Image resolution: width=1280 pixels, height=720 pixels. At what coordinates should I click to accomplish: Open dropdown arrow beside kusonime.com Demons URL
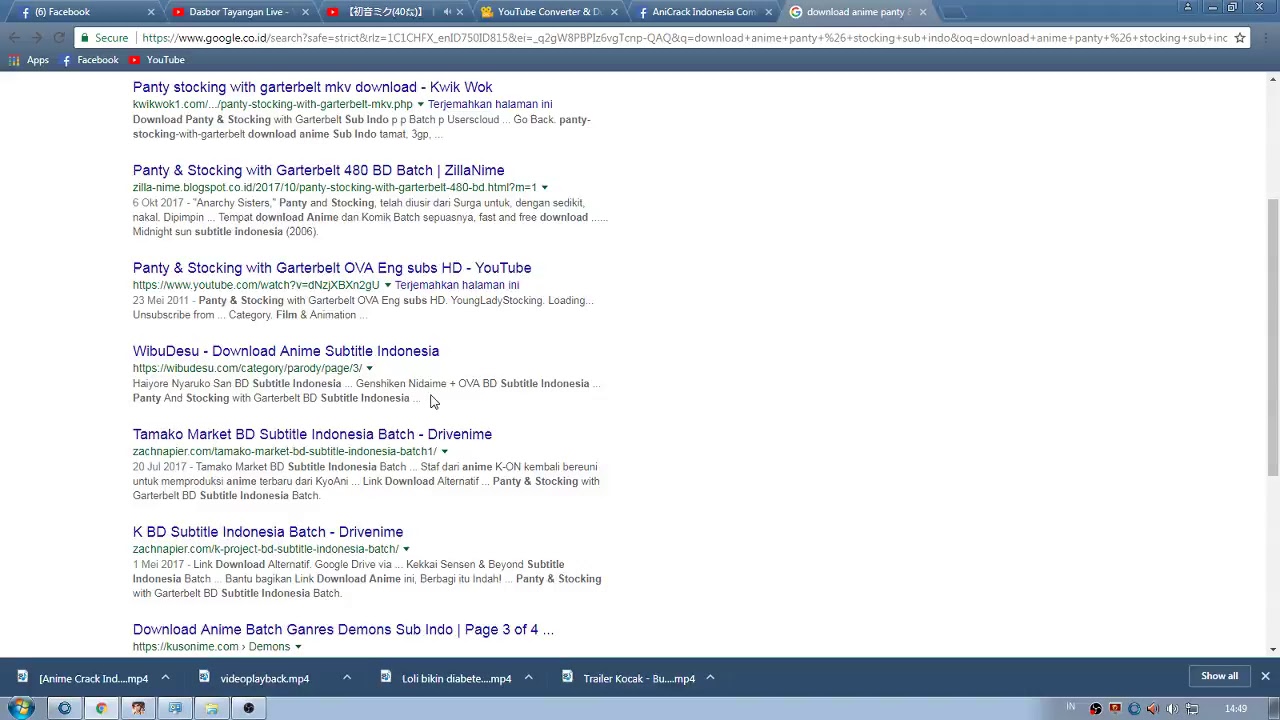[x=298, y=647]
